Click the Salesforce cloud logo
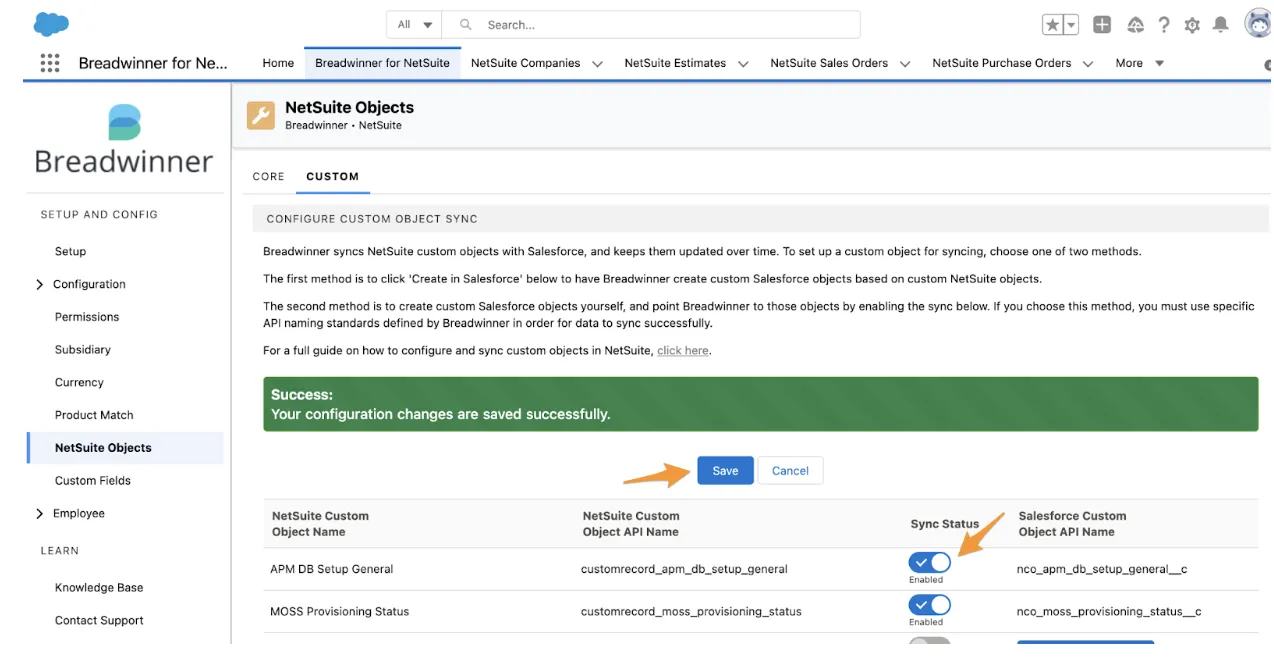 coord(51,24)
